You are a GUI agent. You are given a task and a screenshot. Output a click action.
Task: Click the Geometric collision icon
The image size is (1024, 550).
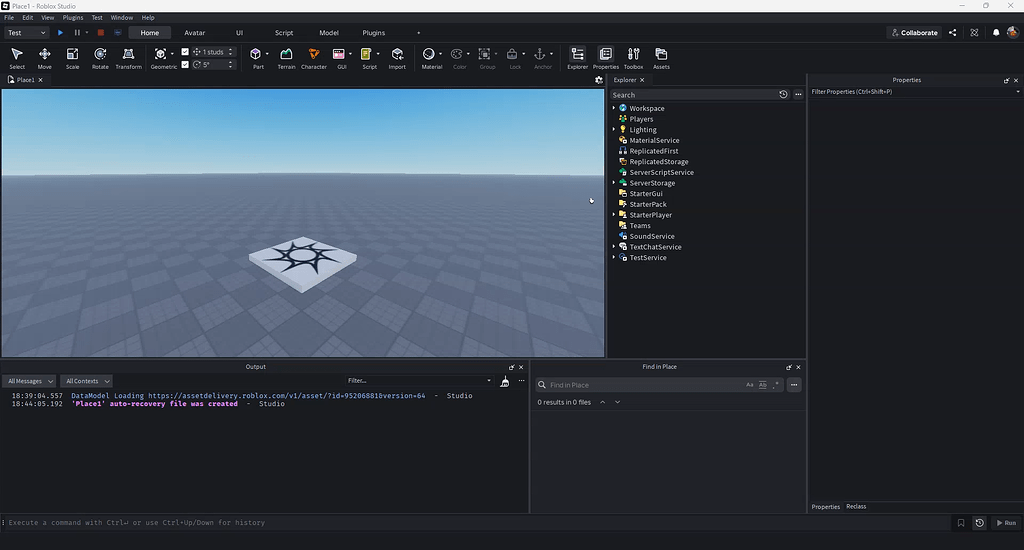[160, 54]
